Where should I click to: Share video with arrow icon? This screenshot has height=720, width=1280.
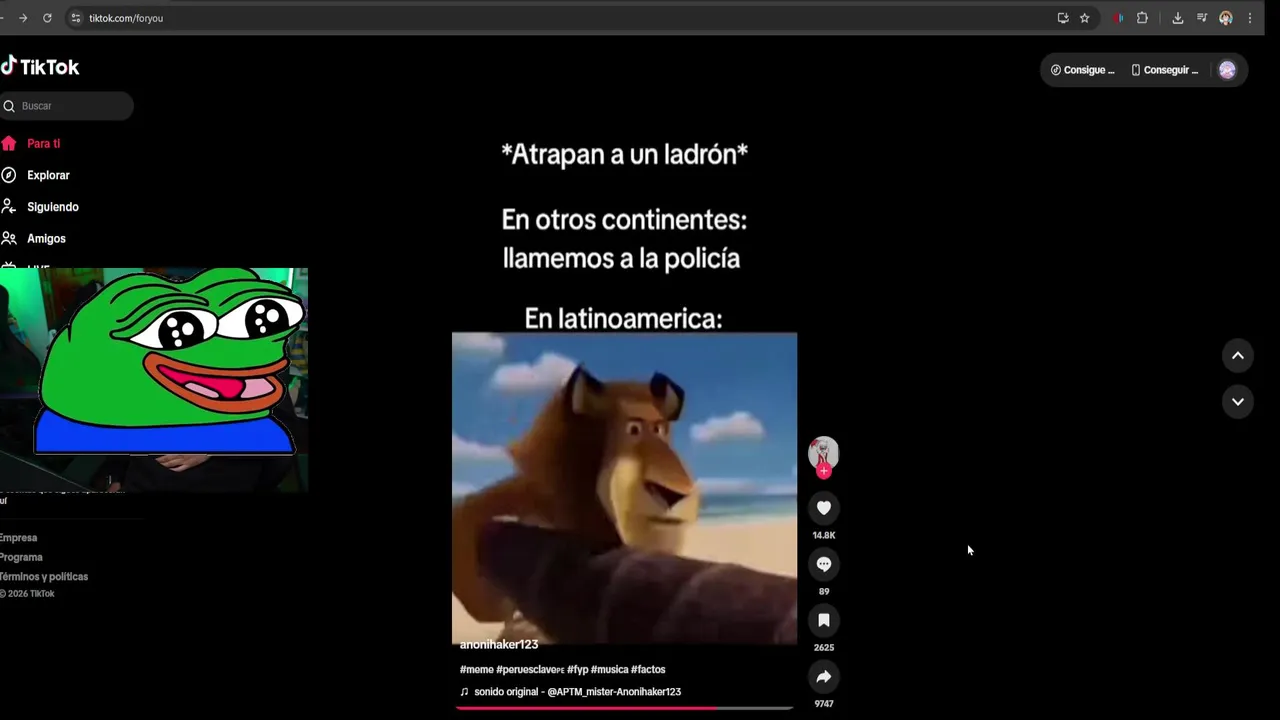[824, 677]
